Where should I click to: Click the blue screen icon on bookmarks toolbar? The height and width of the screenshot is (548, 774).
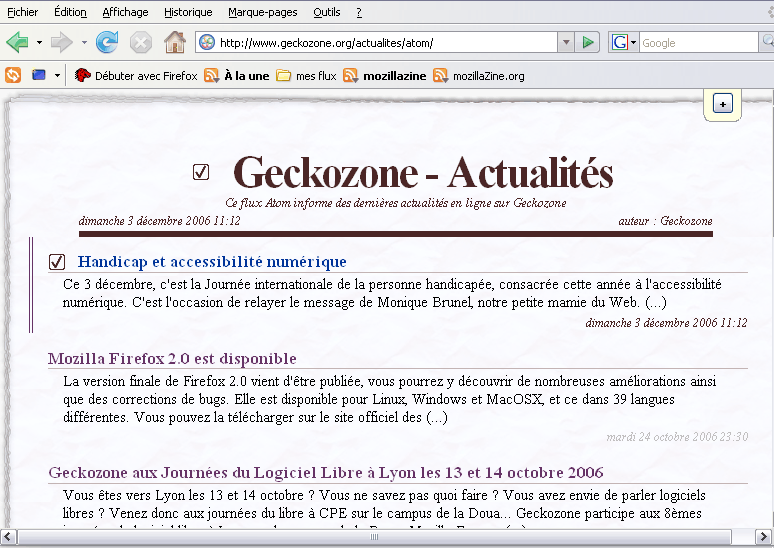tap(39, 75)
